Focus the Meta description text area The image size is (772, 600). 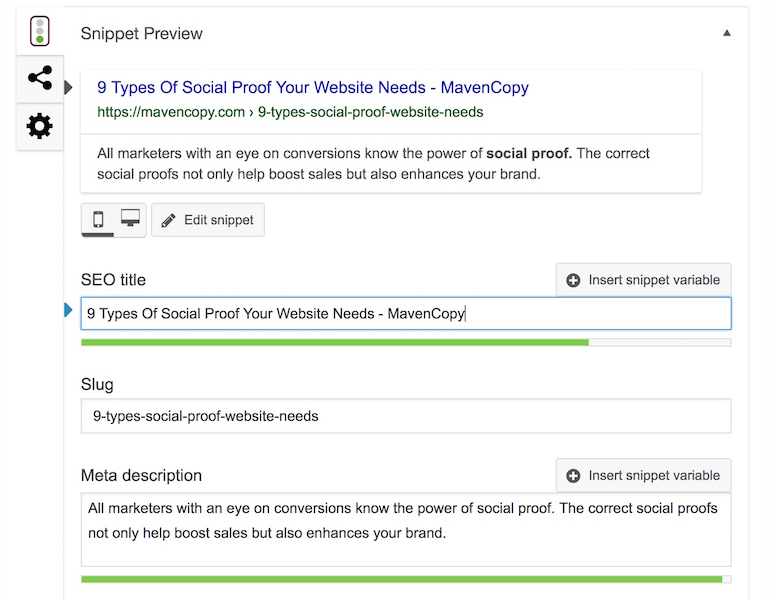[406, 530]
